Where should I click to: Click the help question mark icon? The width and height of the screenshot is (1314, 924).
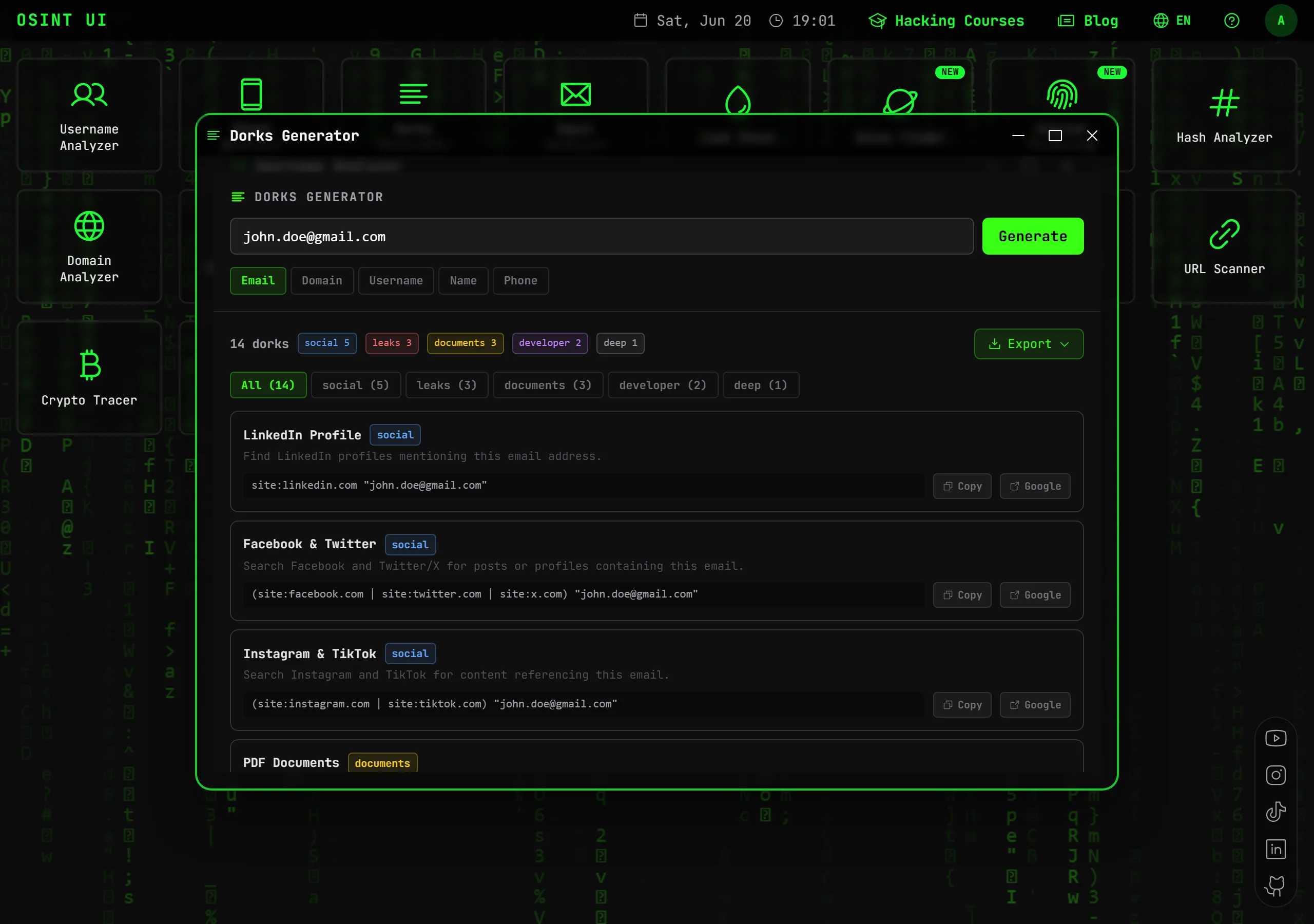(x=1231, y=21)
